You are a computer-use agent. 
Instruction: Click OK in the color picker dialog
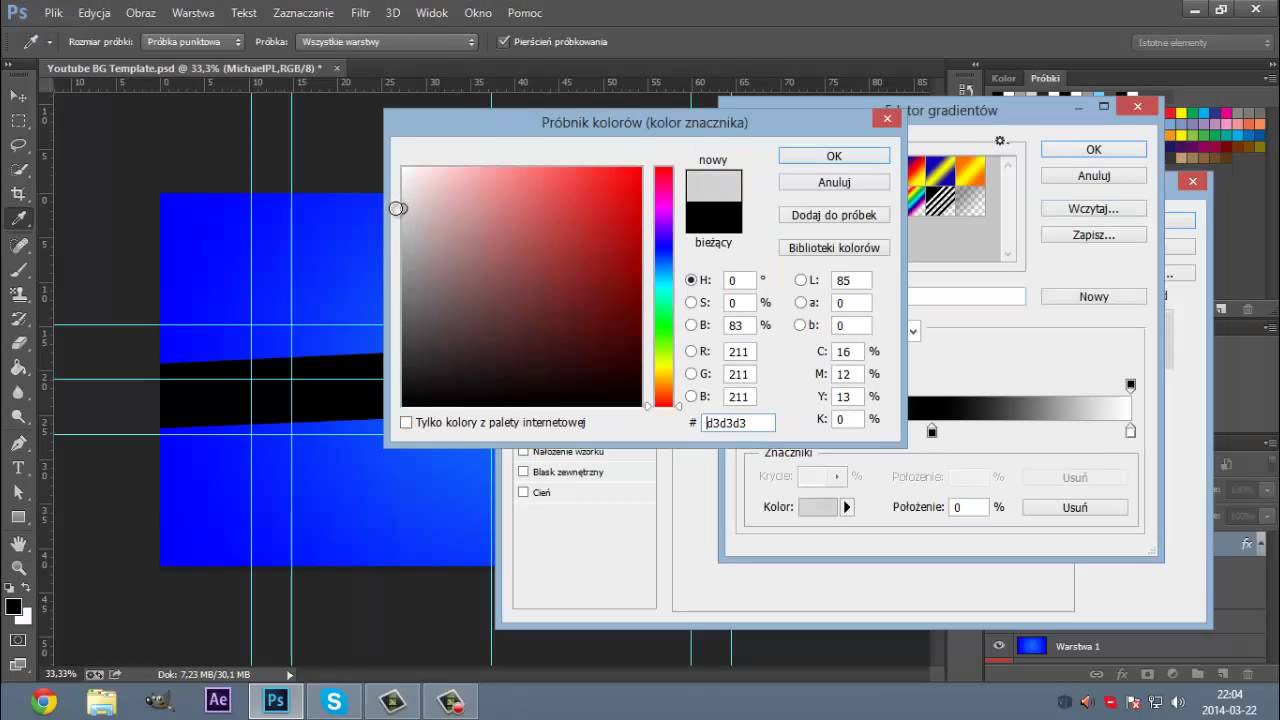pyautogui.click(x=834, y=156)
